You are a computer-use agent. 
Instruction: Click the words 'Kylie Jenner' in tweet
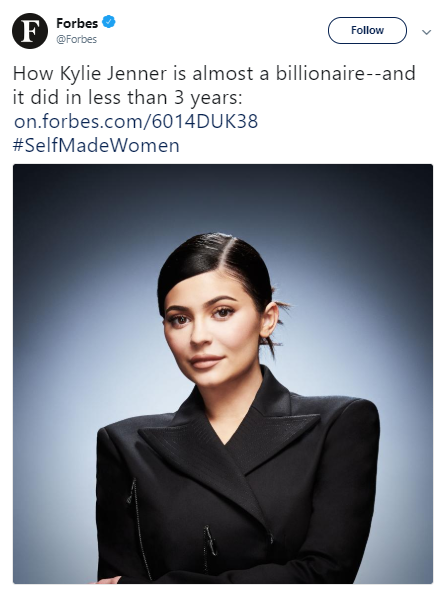point(113,73)
